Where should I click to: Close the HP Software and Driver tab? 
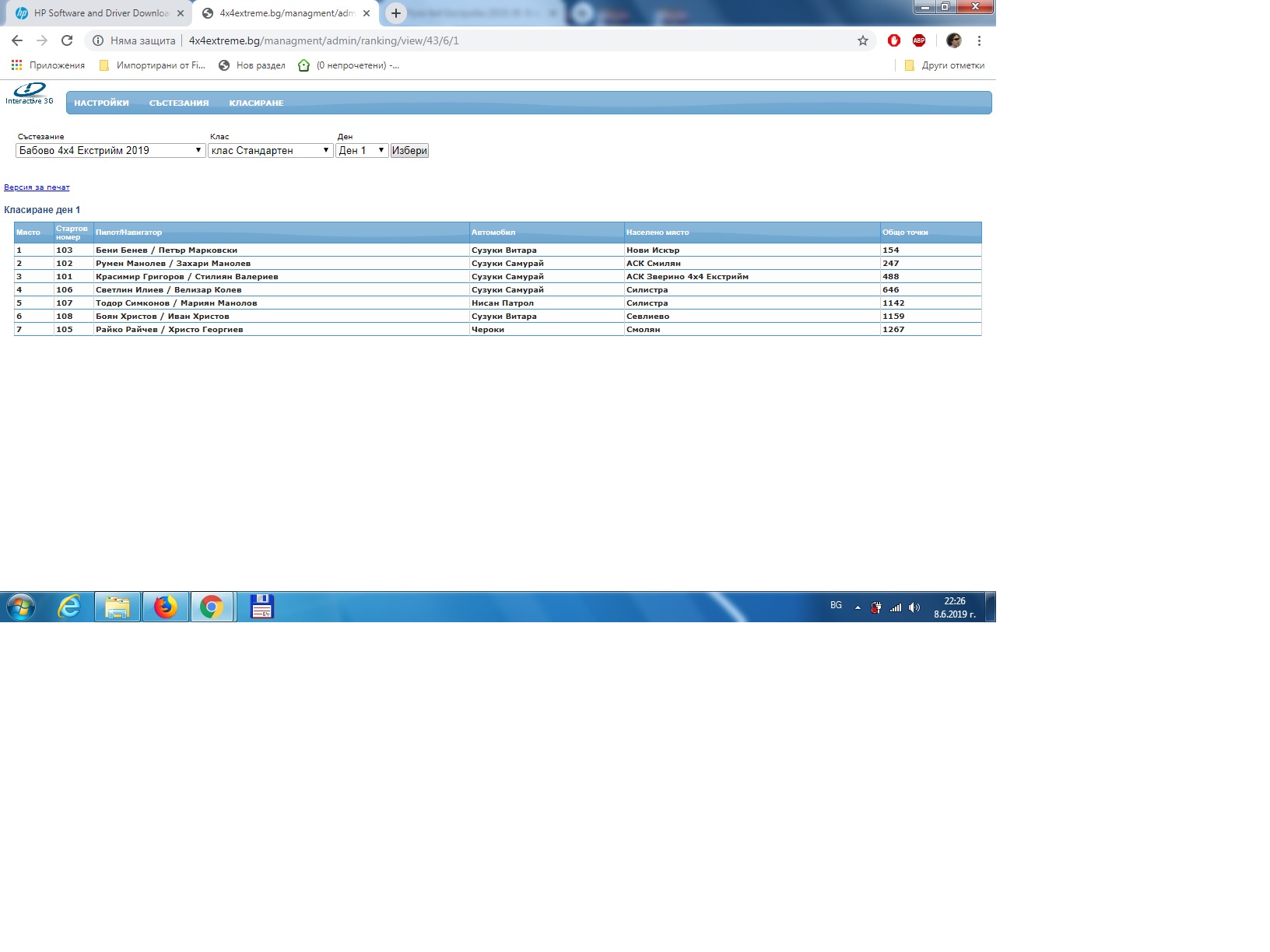point(181,13)
